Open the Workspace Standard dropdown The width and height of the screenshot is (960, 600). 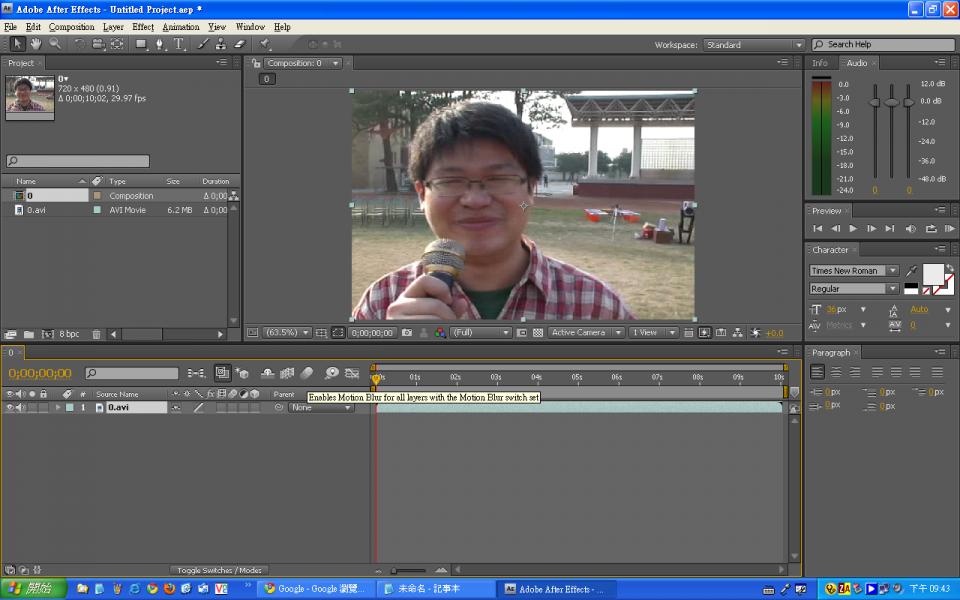753,45
